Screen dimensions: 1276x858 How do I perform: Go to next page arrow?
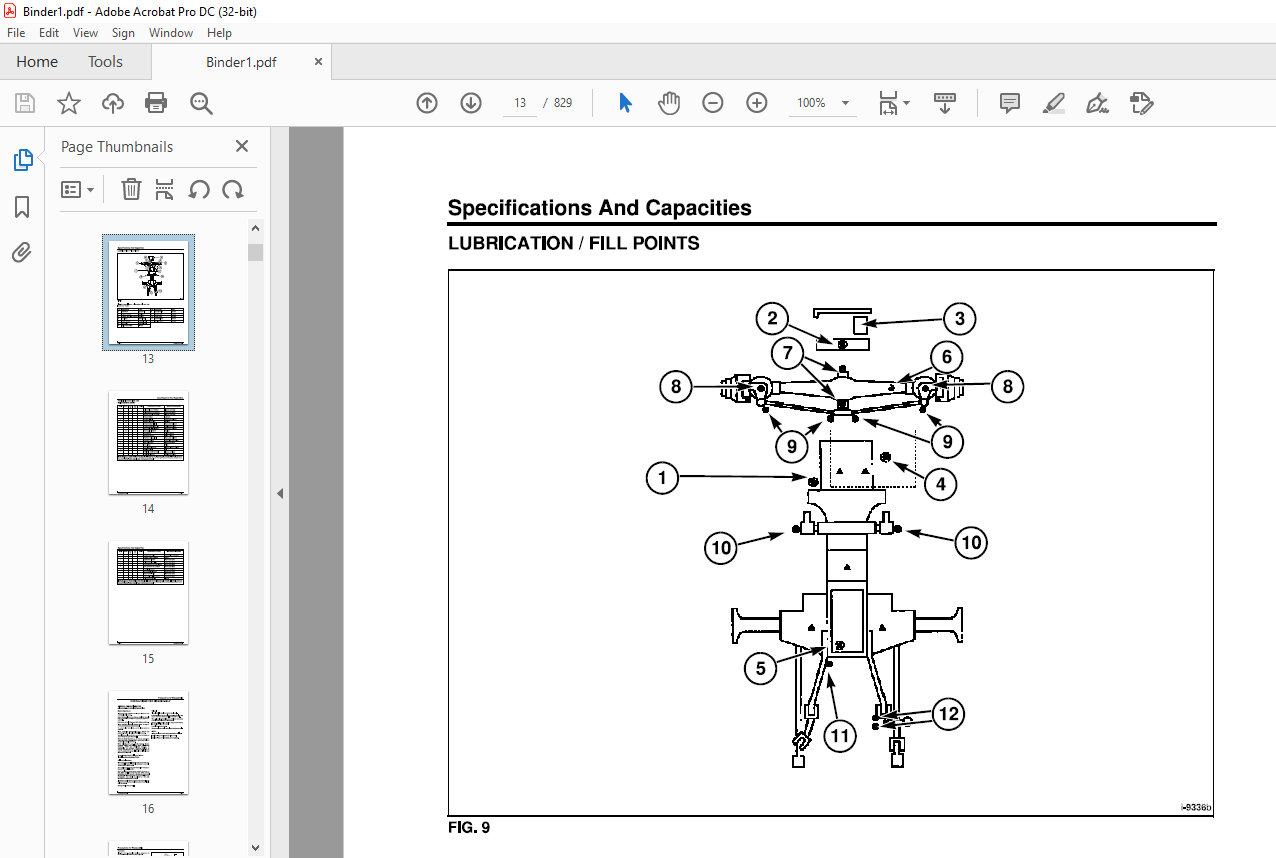(471, 103)
